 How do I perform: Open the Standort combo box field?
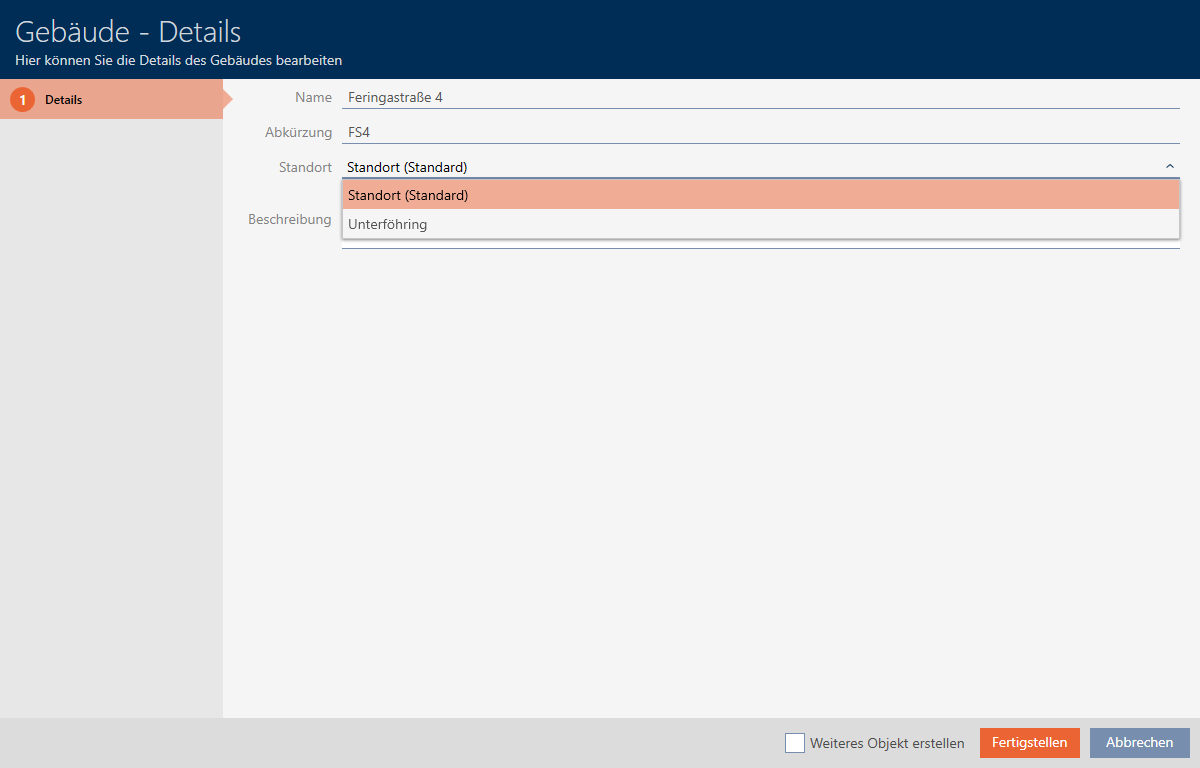(x=750, y=167)
